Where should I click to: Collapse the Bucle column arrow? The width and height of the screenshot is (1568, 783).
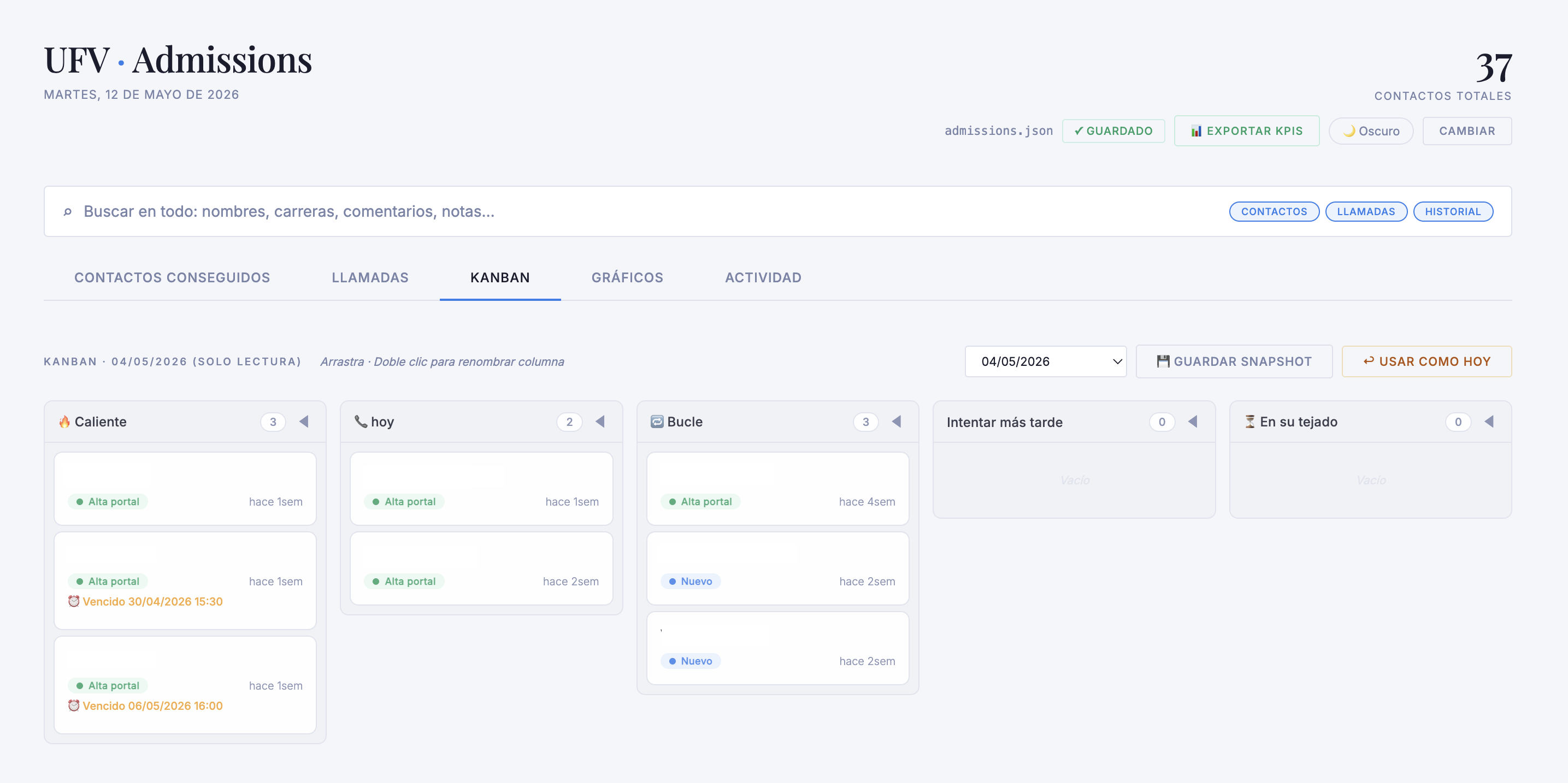tap(896, 422)
